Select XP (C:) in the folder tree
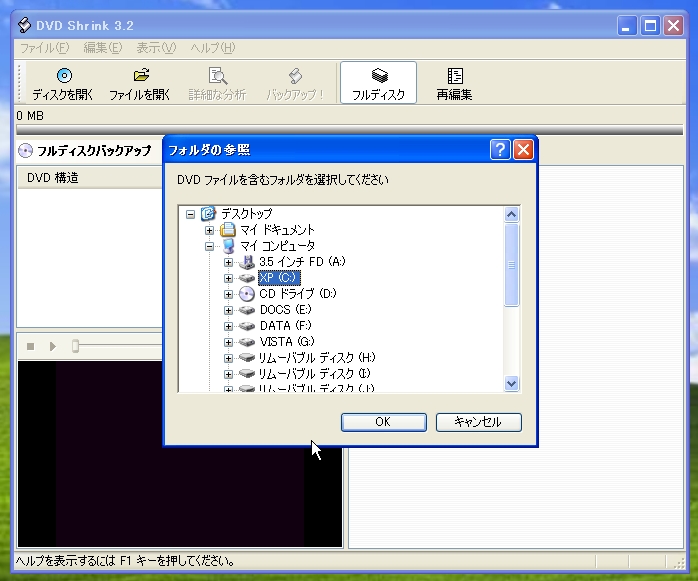698x581 pixels. [x=279, y=278]
